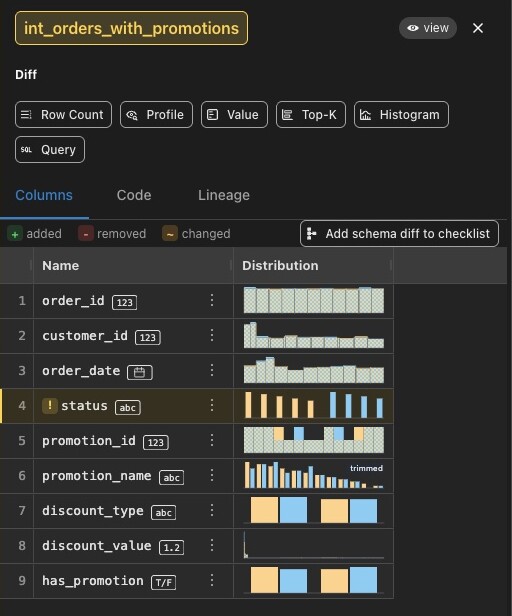The height and width of the screenshot is (616, 512).
Task: Click Add schema diff to checklist
Action: coord(399,234)
